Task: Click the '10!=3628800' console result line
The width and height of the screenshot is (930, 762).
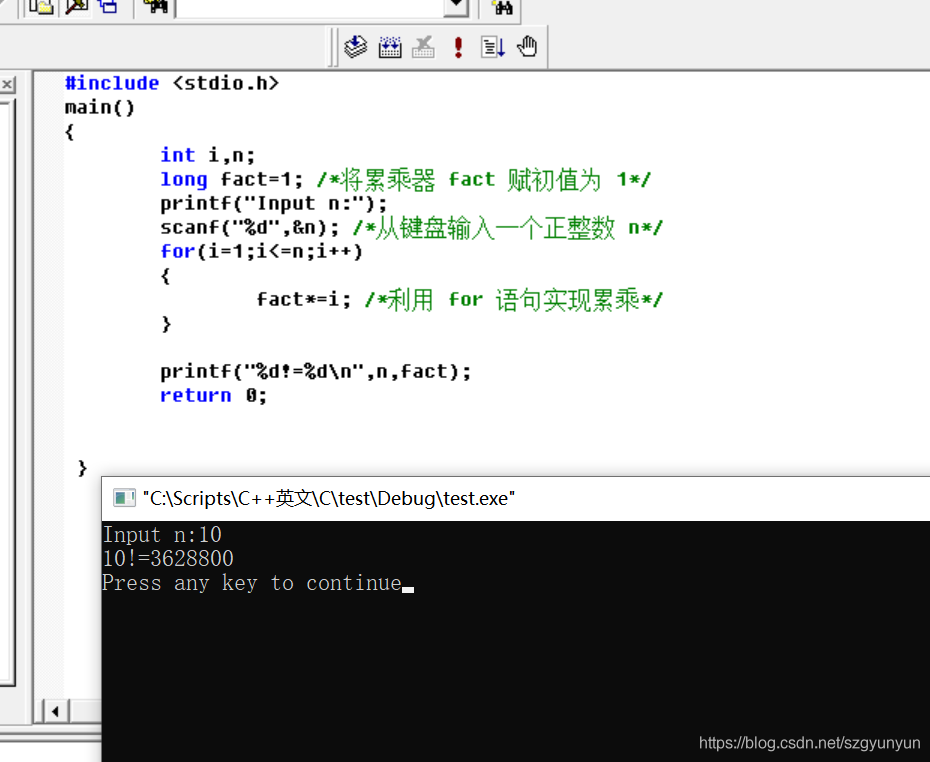Action: point(168,559)
